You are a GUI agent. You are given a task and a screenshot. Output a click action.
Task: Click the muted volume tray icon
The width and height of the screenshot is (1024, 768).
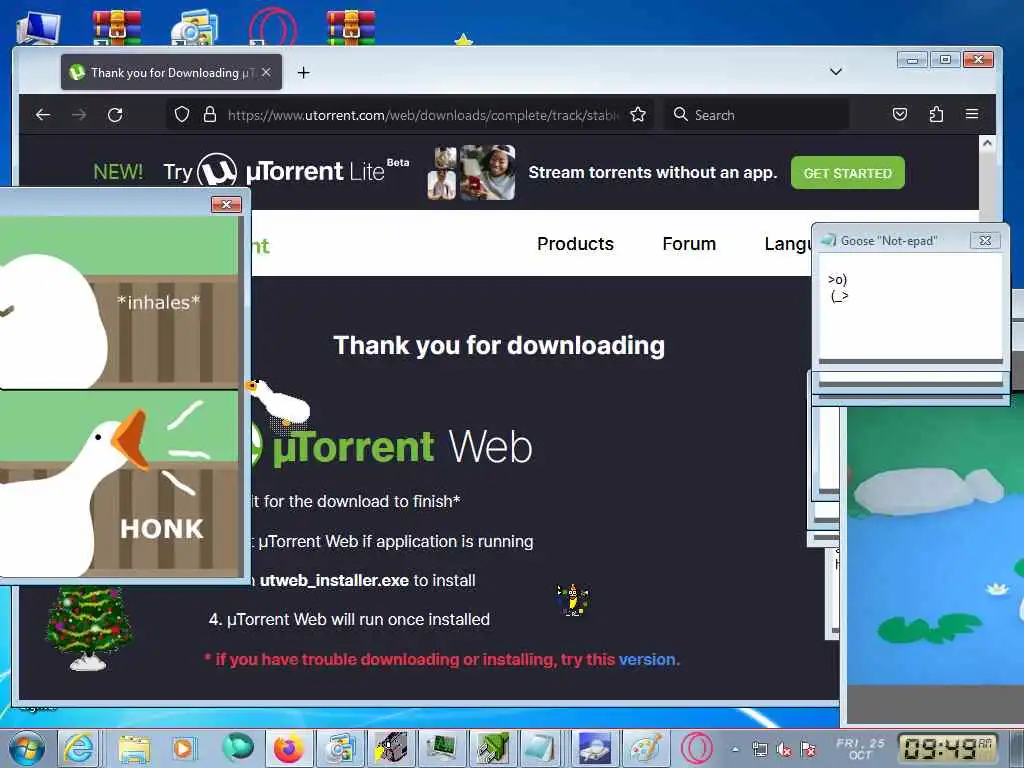[784, 750]
